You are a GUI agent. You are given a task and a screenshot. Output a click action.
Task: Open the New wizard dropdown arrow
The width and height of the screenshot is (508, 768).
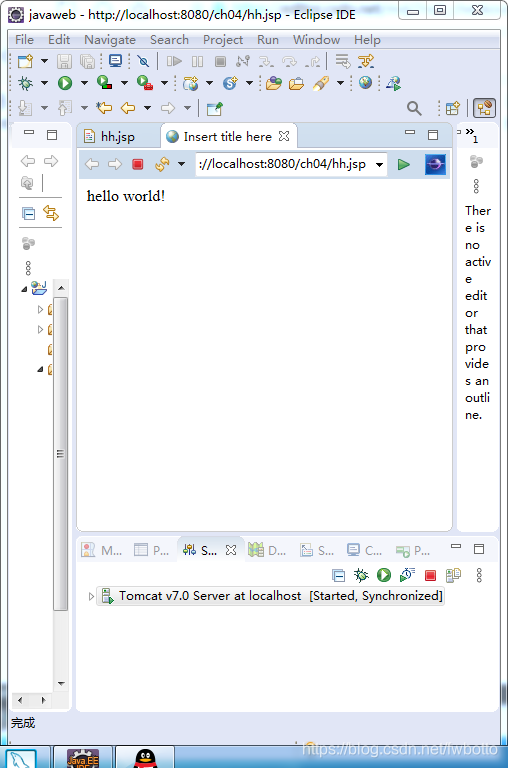click(44, 61)
